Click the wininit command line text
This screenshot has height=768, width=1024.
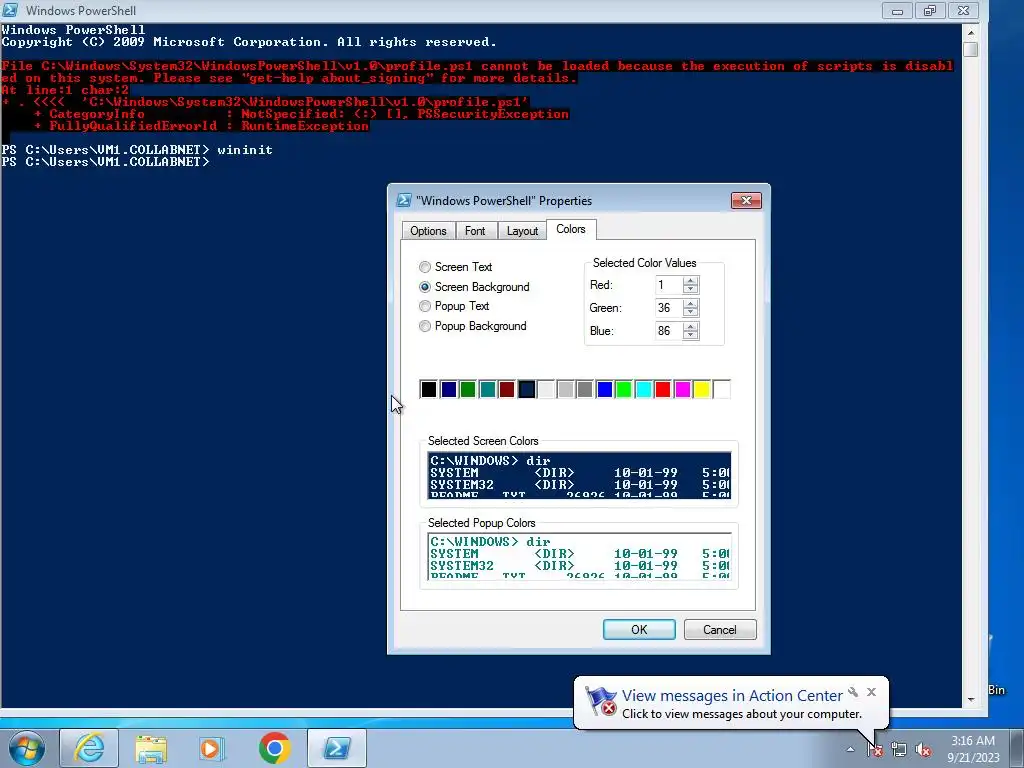coord(245,150)
